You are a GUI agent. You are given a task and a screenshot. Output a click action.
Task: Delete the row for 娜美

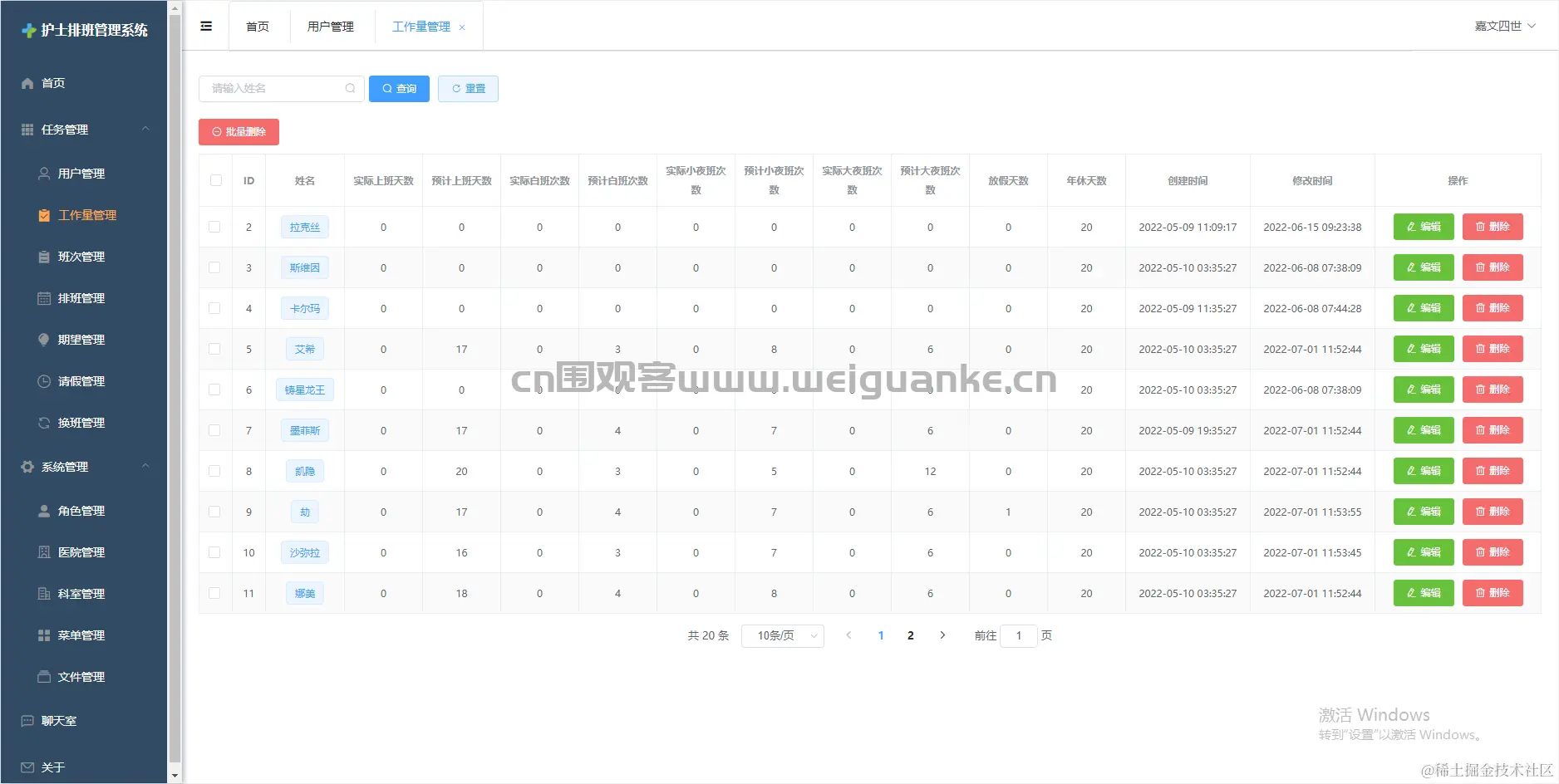[1493, 593]
